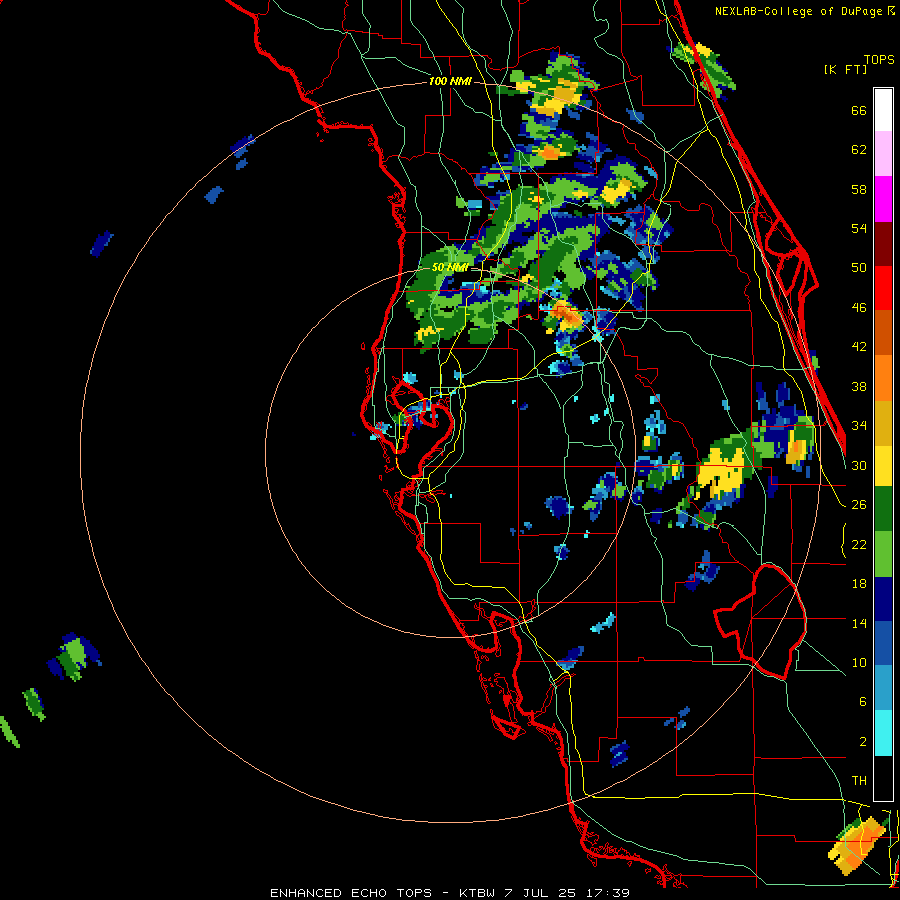Pick the light blue swatch near 6
The width and height of the screenshot is (900, 900).
(883, 688)
